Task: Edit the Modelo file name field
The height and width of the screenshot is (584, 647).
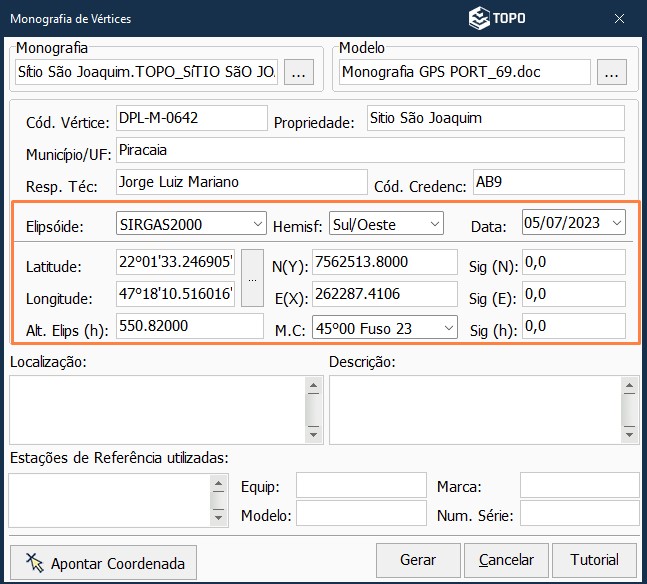Action: (465, 72)
